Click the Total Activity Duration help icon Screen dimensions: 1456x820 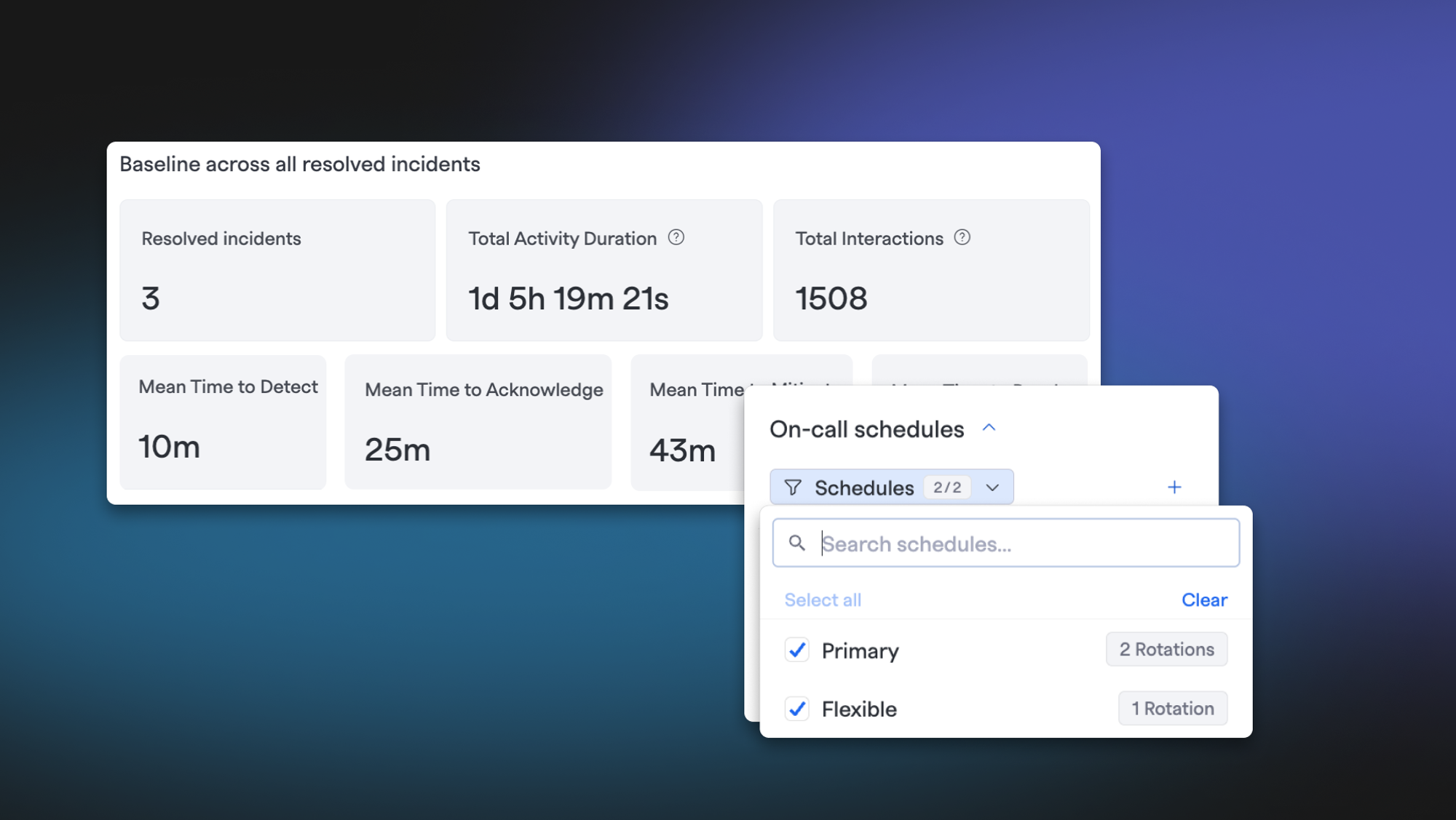[x=676, y=237]
